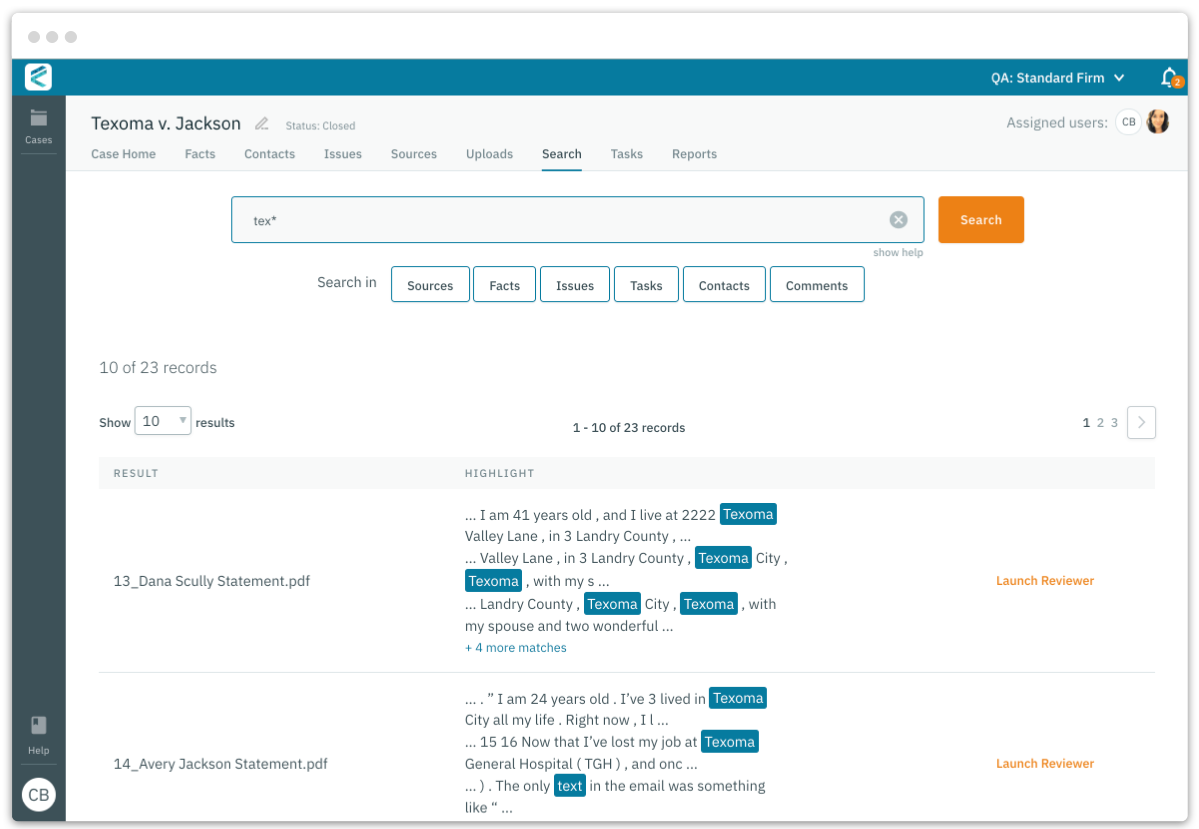The height and width of the screenshot is (829, 1199).
Task: Expand the 4 more matches for Dana Scully
Action: 515,647
